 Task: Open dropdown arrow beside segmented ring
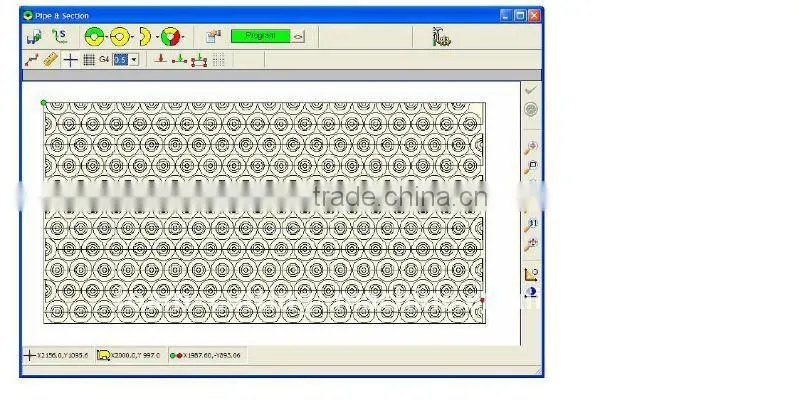coord(183,37)
